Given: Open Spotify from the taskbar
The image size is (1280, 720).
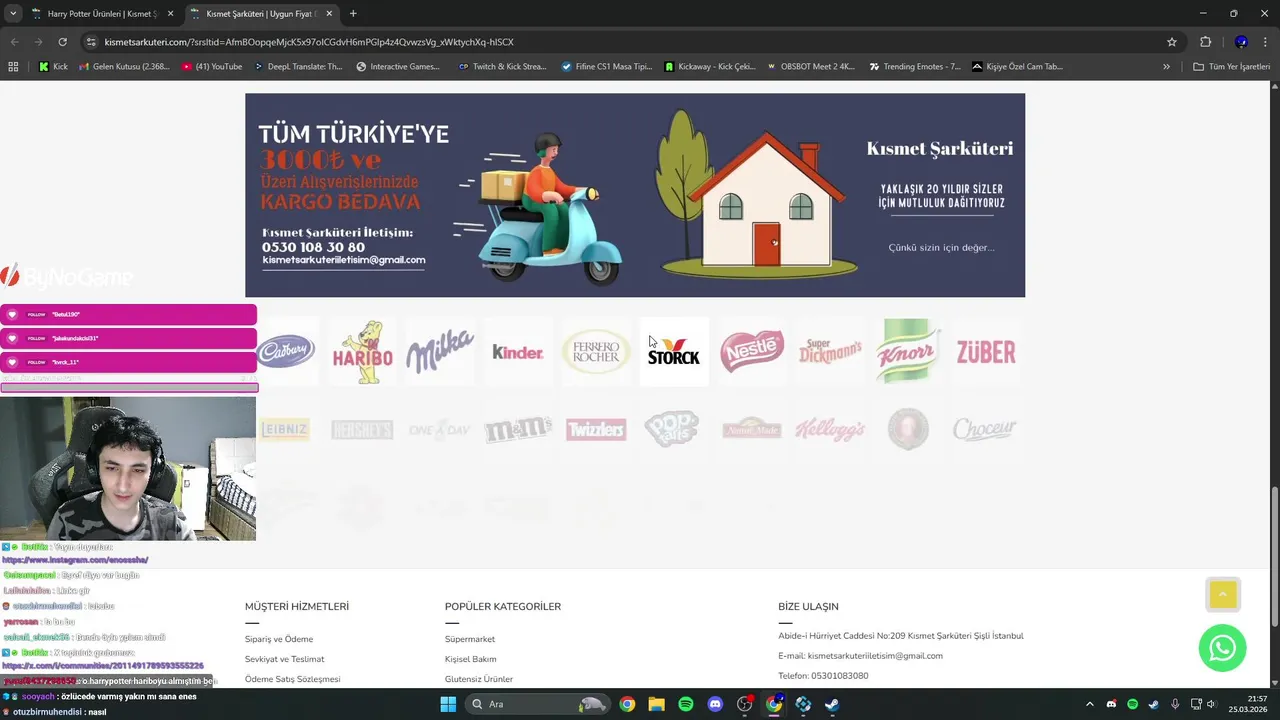Looking at the screenshot, I should point(686,704).
